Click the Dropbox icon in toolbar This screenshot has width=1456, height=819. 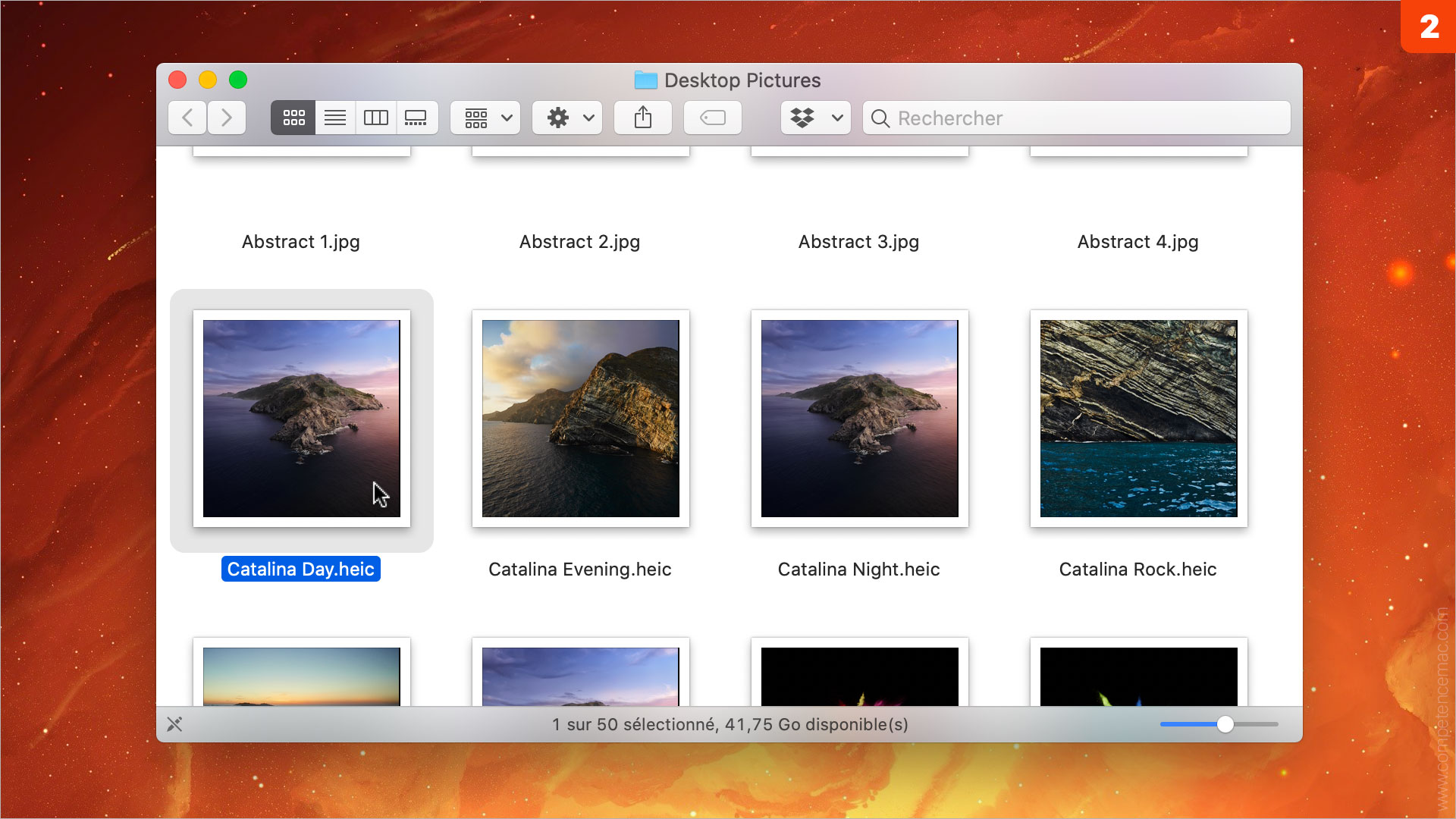pos(802,118)
